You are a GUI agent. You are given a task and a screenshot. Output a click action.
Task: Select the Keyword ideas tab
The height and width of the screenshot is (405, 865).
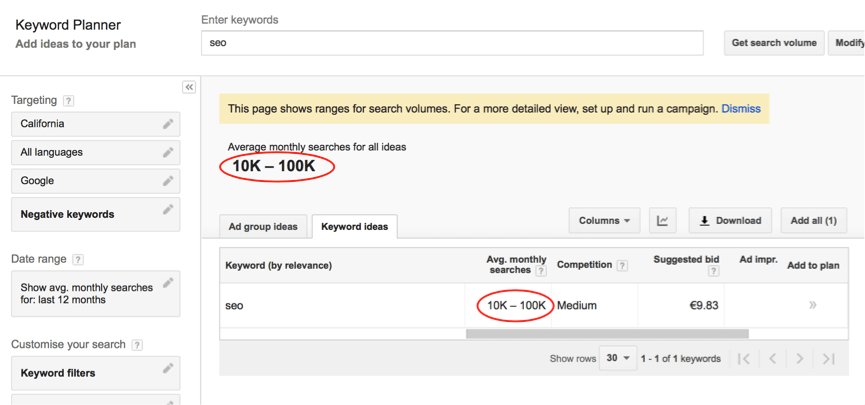pyautogui.click(x=354, y=227)
